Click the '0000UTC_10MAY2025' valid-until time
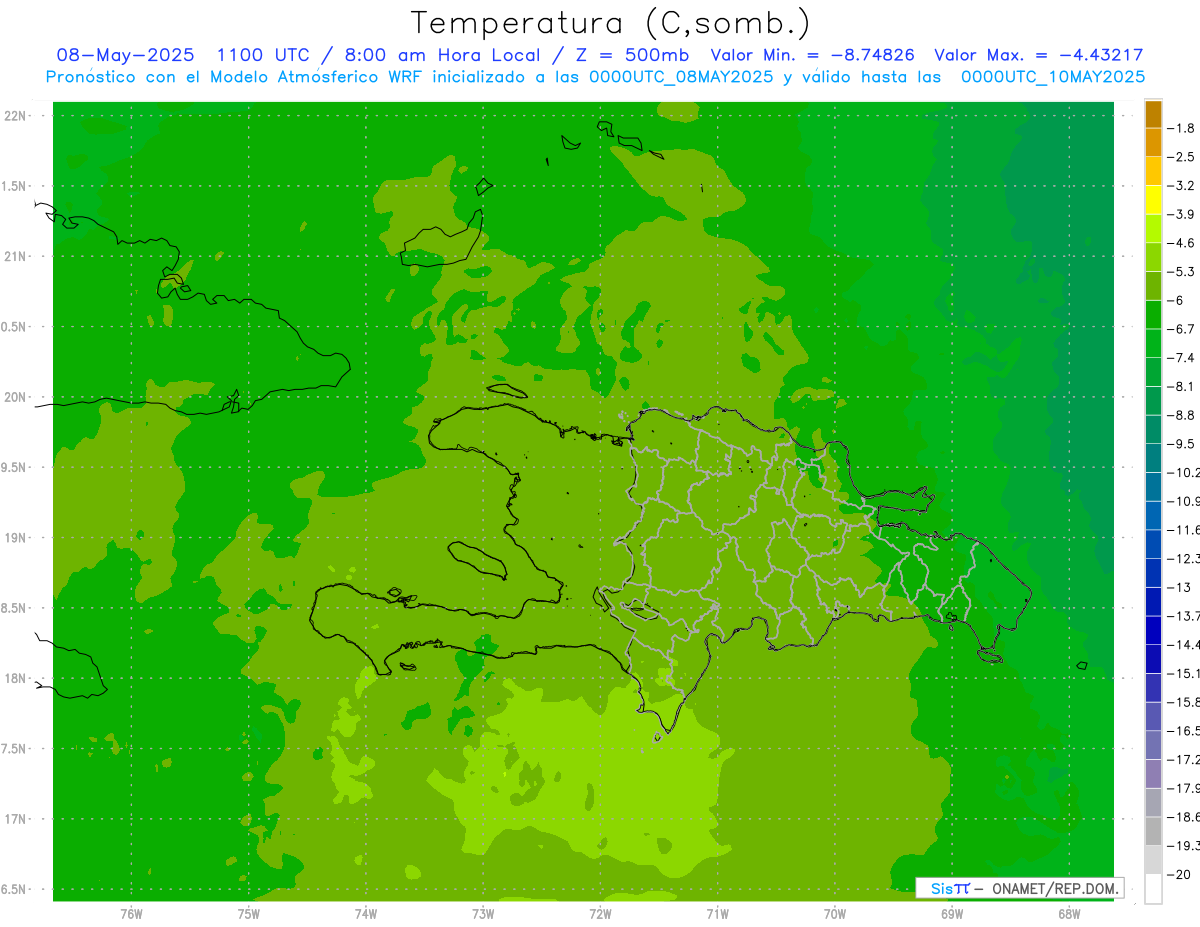Screen dimensions: 1200x927 click(x=1053, y=76)
